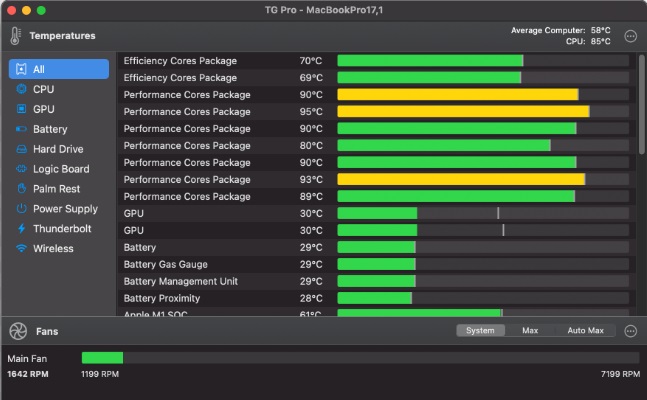Click the Logic Board sidebar icon
Viewport: 647px width, 400px height.
[21, 169]
